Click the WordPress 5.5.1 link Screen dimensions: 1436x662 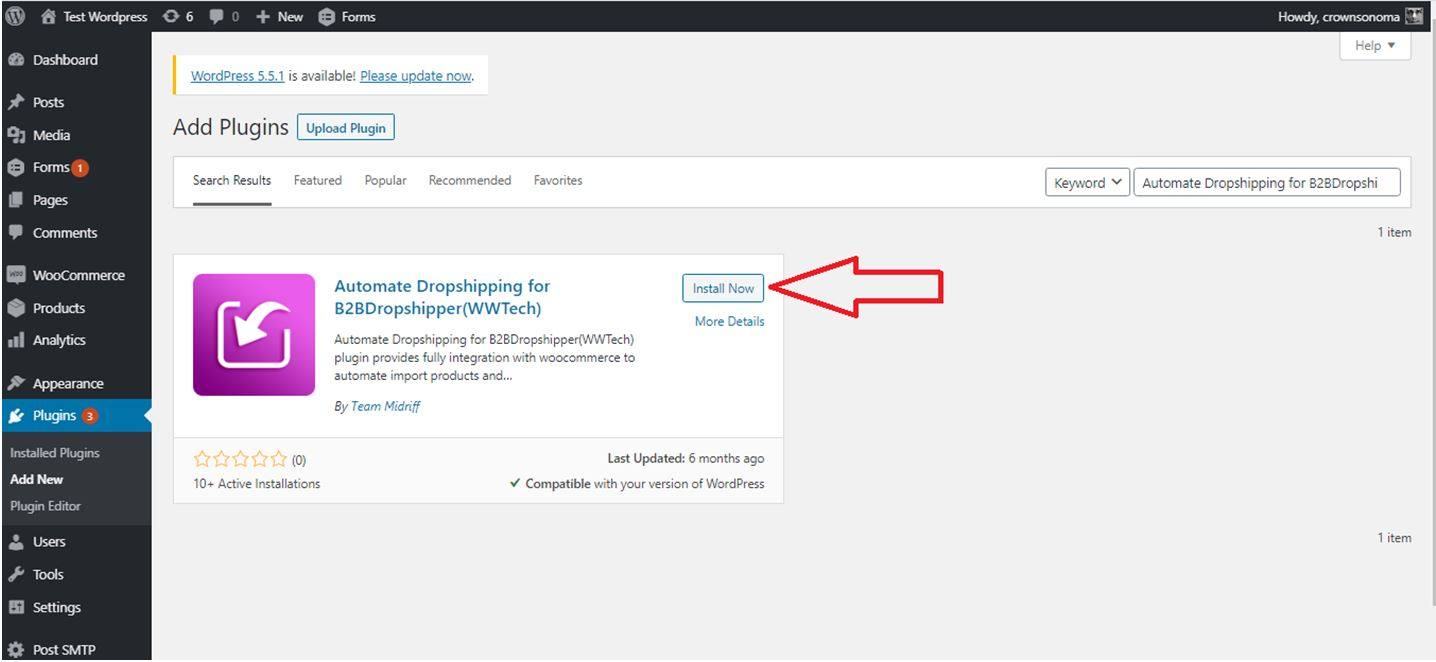click(238, 76)
